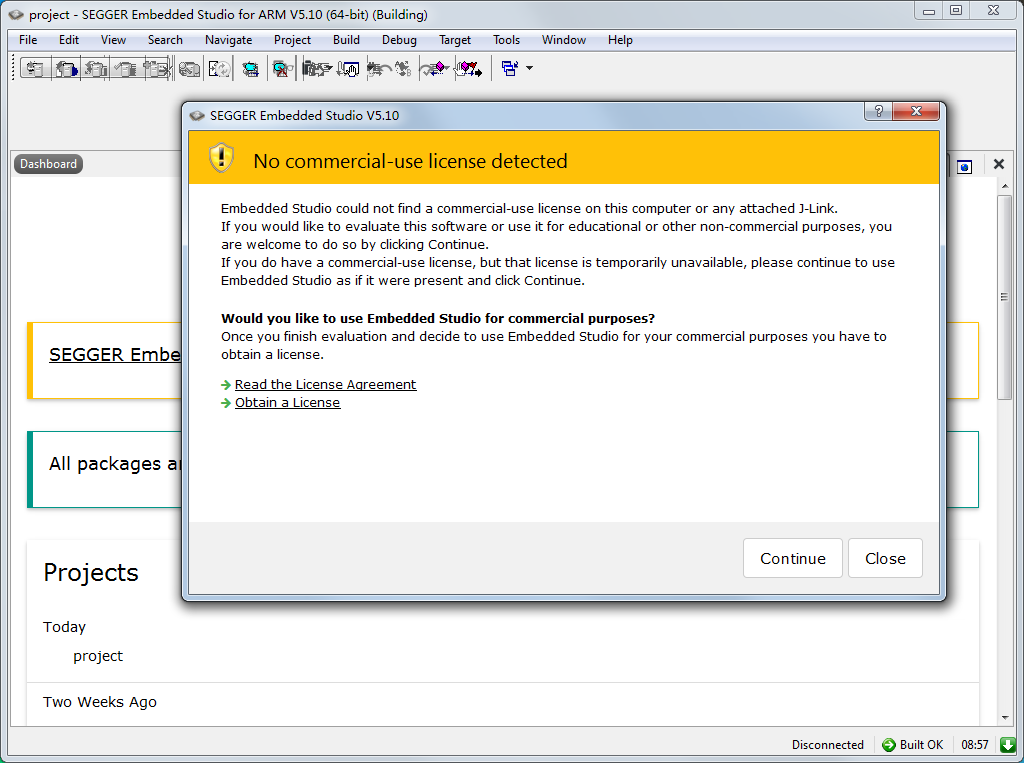The image size is (1024, 763).
Task: Click the dashboard scrollbar down arrow
Action: 1004,717
